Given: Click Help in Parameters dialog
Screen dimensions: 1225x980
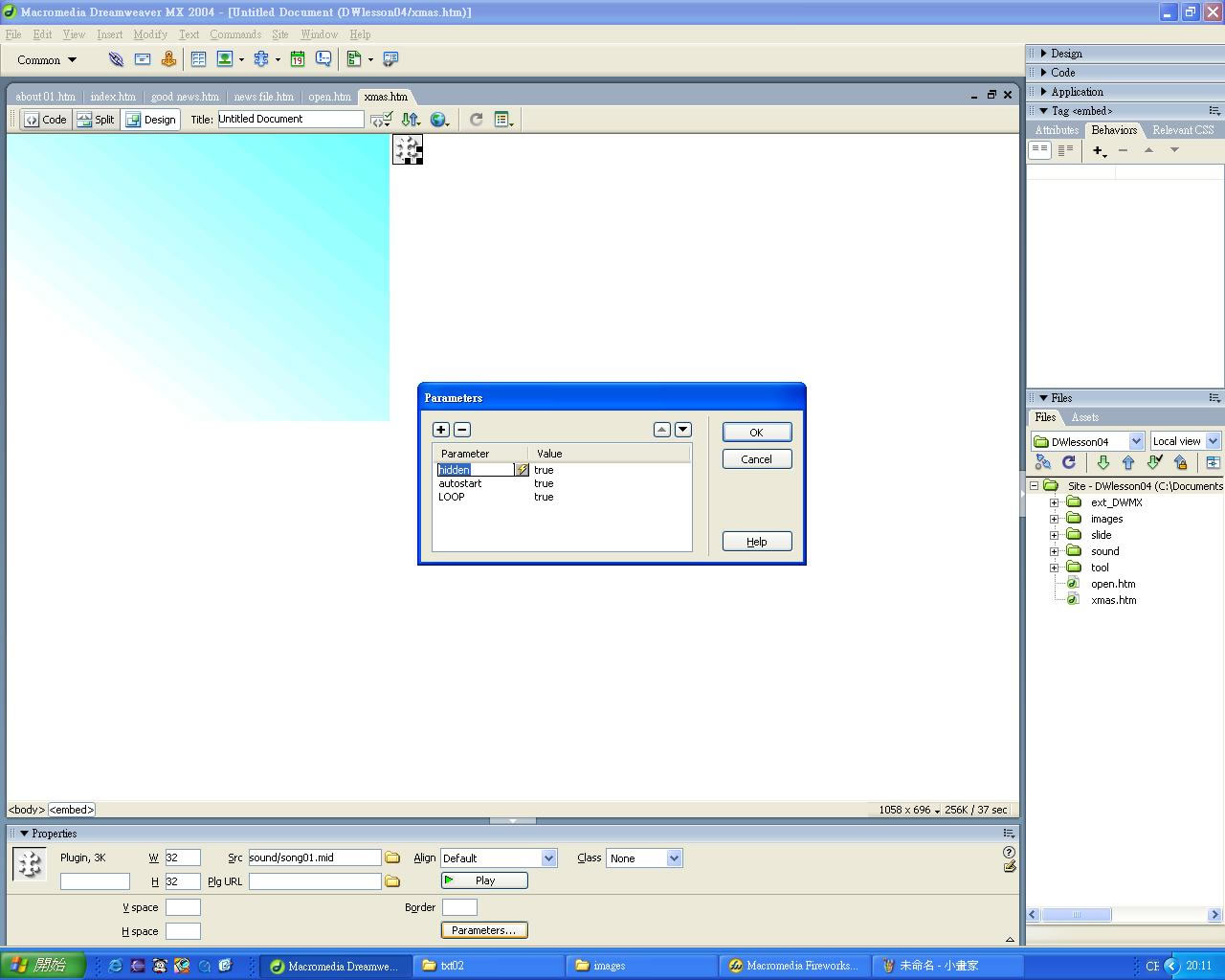Looking at the screenshot, I should [757, 542].
